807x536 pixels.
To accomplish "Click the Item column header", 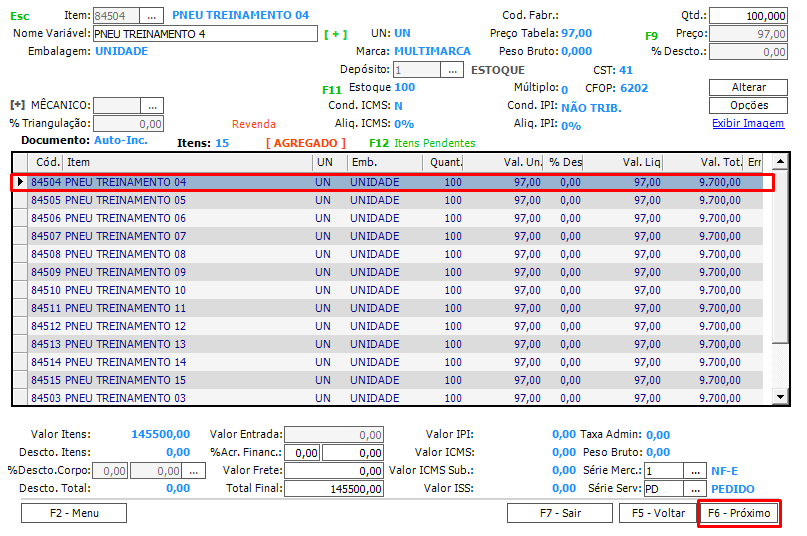I will pyautogui.click(x=187, y=162).
